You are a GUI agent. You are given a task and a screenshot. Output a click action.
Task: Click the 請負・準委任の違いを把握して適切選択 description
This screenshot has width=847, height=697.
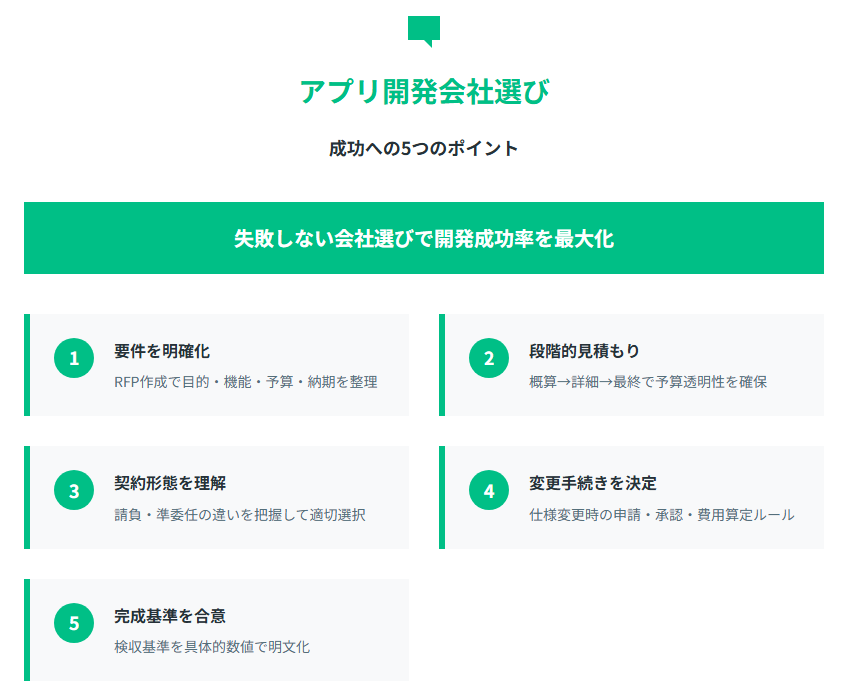tap(240, 514)
